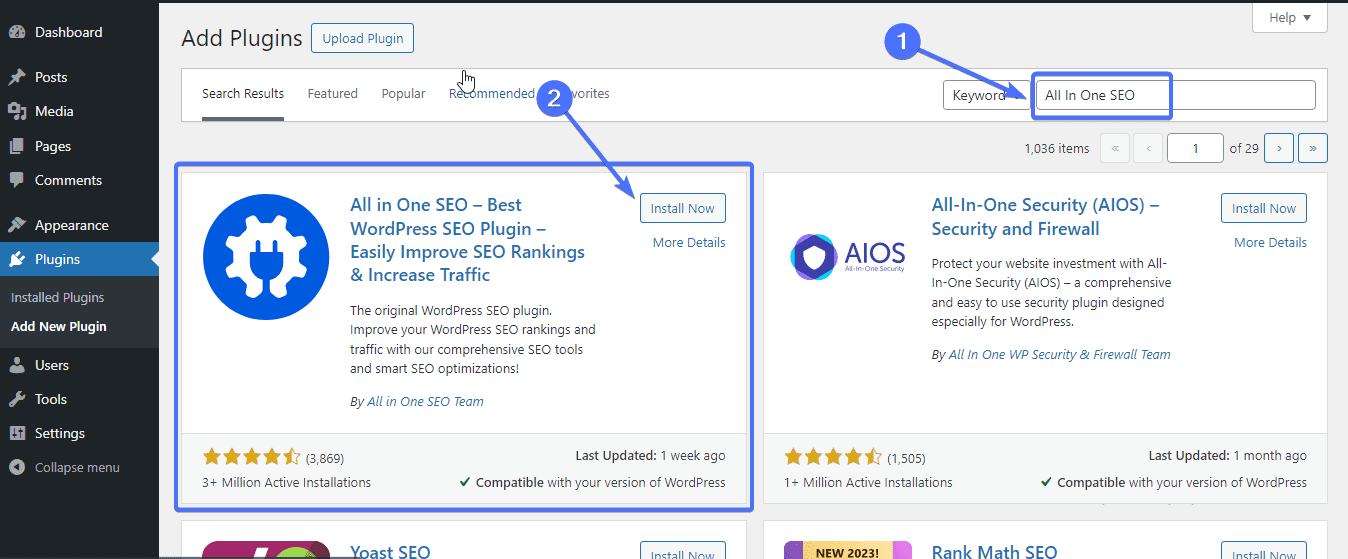Open Installed Plugins submenu item
This screenshot has height=559, width=1348.
[x=57, y=297]
